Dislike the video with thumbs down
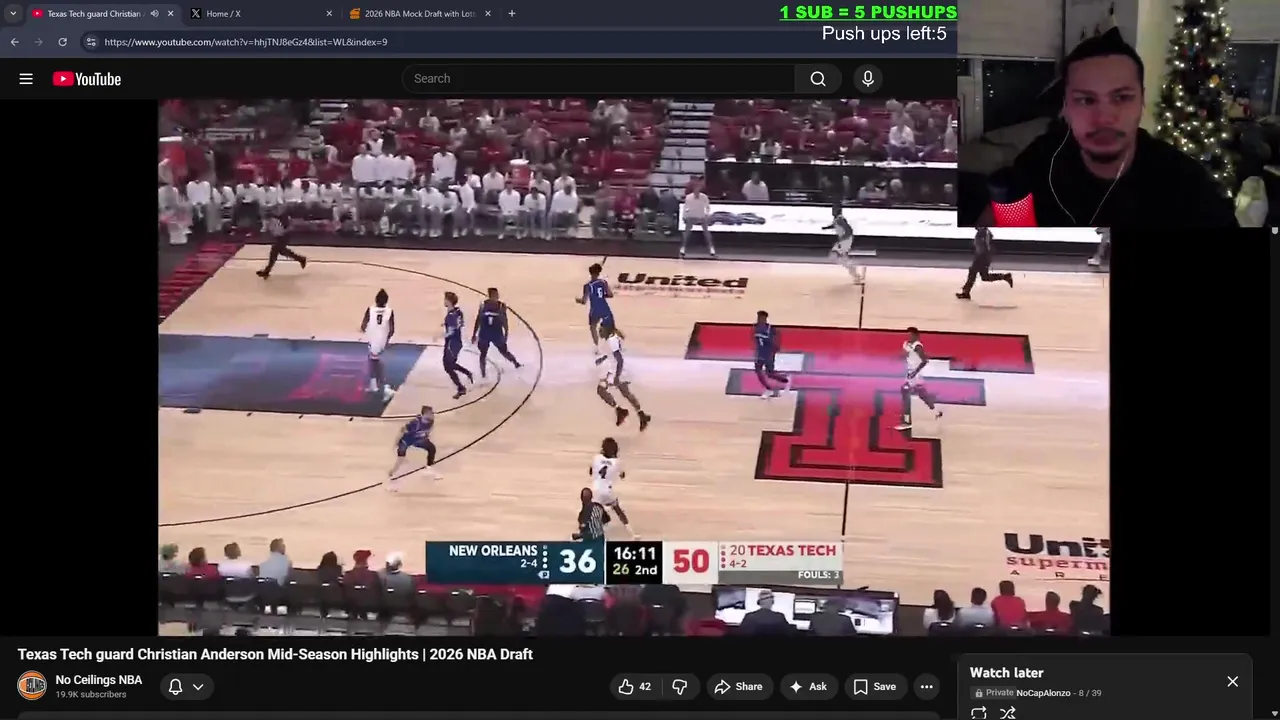The image size is (1280, 720). pyautogui.click(x=680, y=687)
